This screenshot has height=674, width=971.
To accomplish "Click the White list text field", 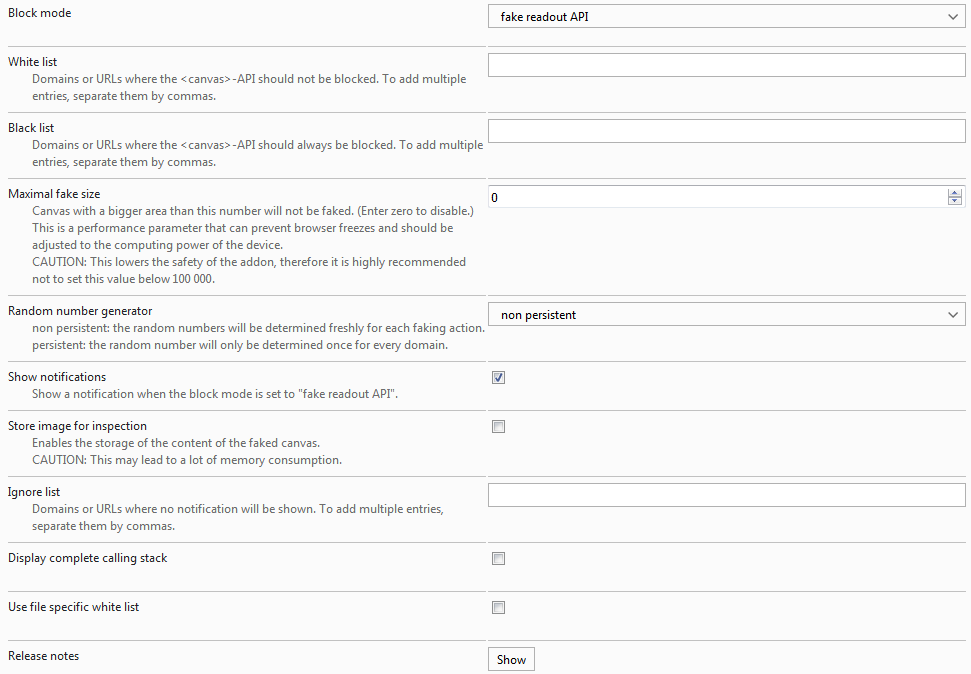I will 726,65.
